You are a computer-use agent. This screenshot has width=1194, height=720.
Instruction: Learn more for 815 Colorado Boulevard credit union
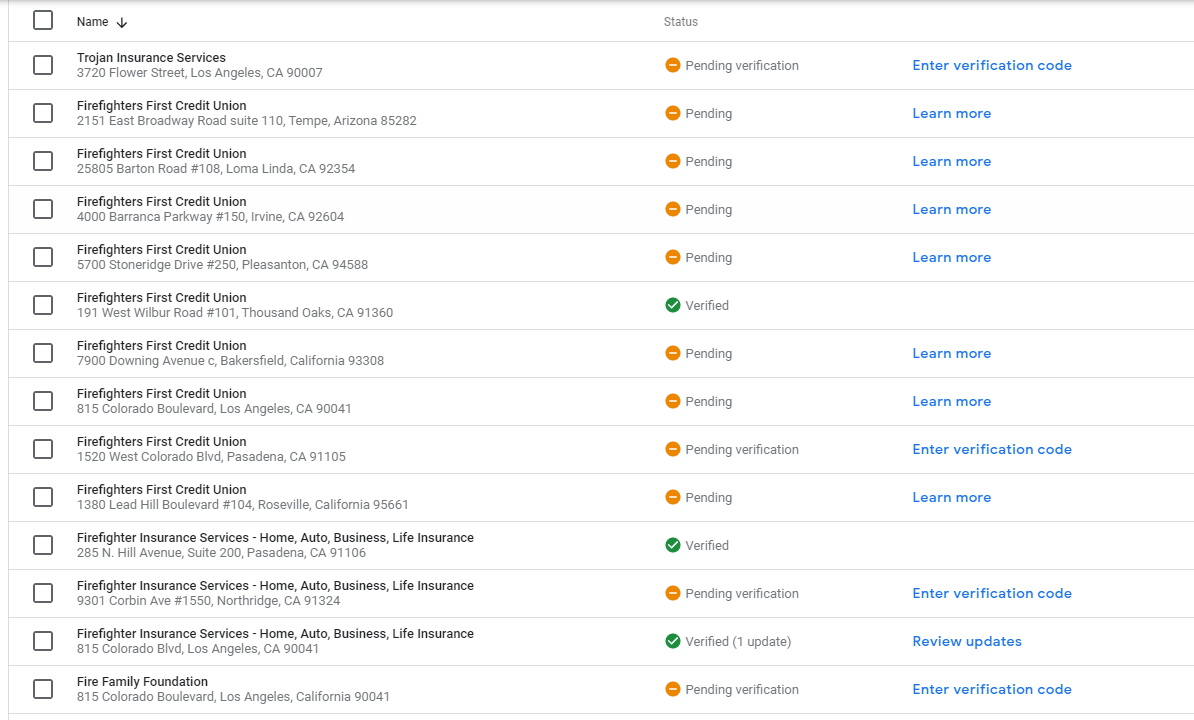pyautogui.click(x=951, y=401)
